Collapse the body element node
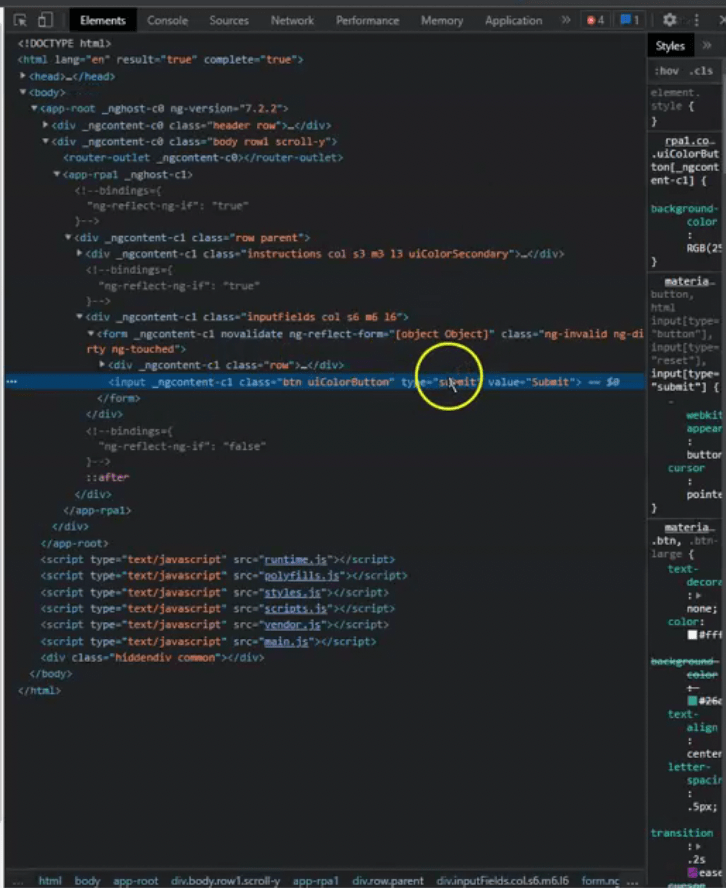This screenshot has height=888, width=726. coord(23,92)
